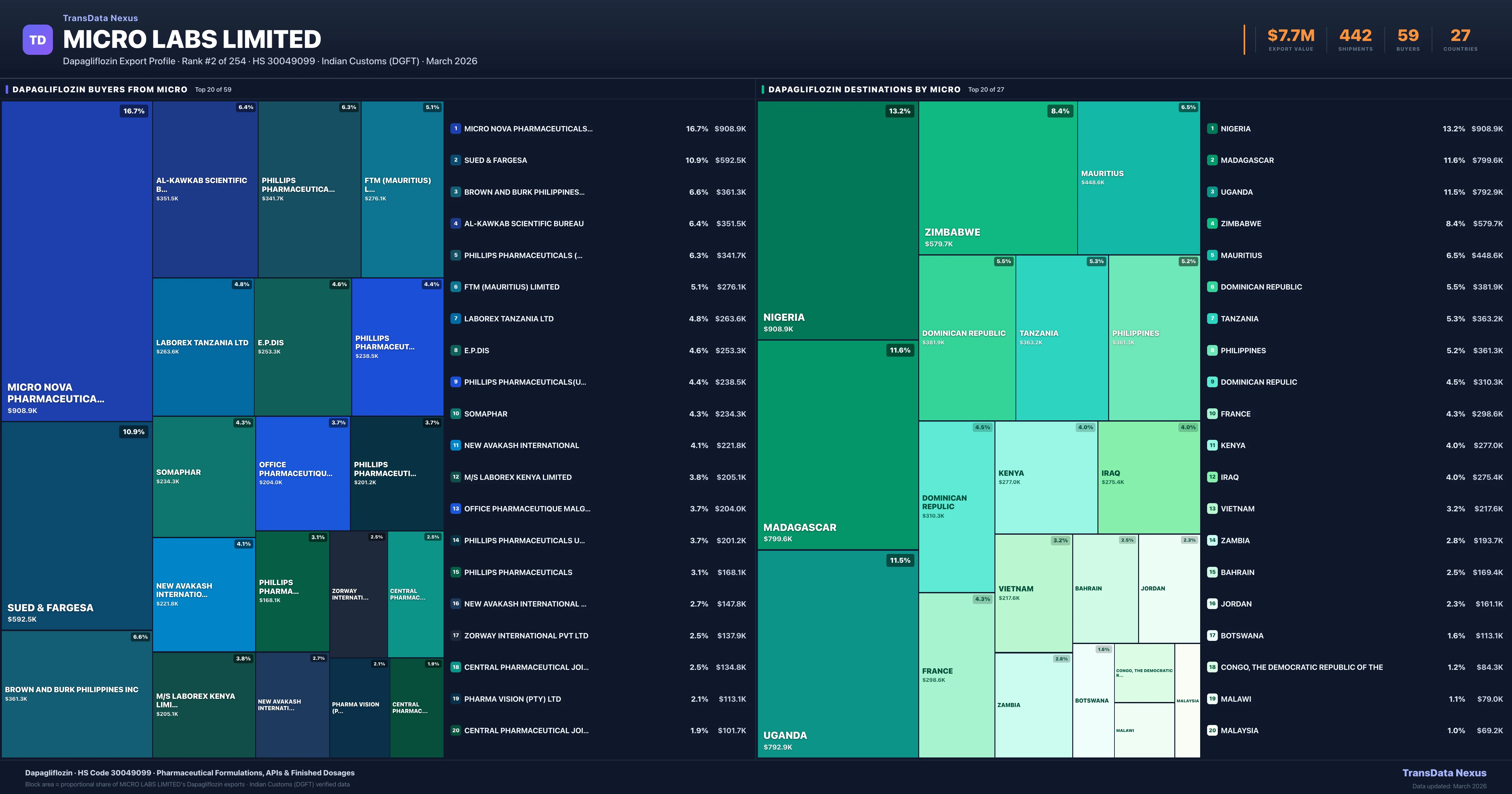Select the 442 shipments stat
The height and width of the screenshot is (794, 1512).
tap(1355, 35)
